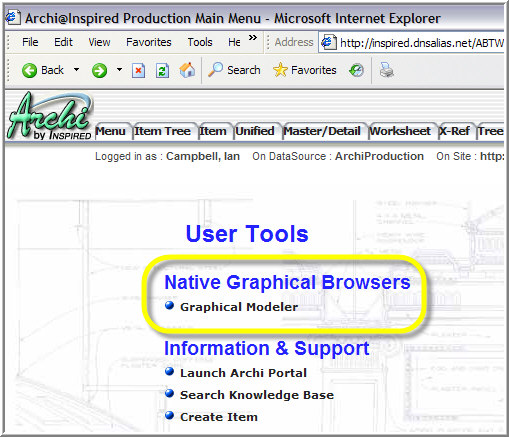This screenshot has height=437, width=509.
Task: Open Favorites star toolbar button
Action: point(305,70)
